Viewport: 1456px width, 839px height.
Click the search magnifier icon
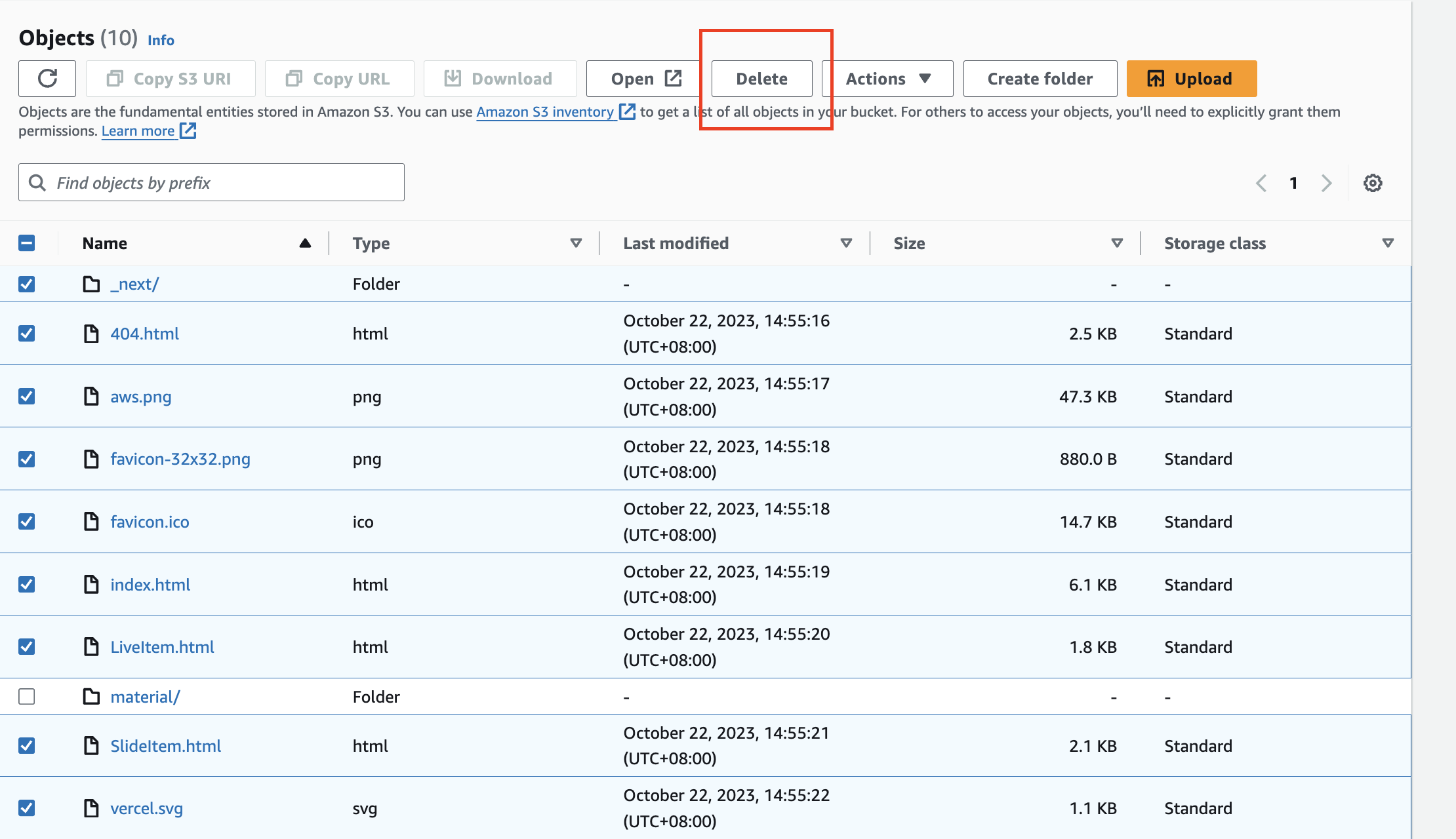pos(37,183)
